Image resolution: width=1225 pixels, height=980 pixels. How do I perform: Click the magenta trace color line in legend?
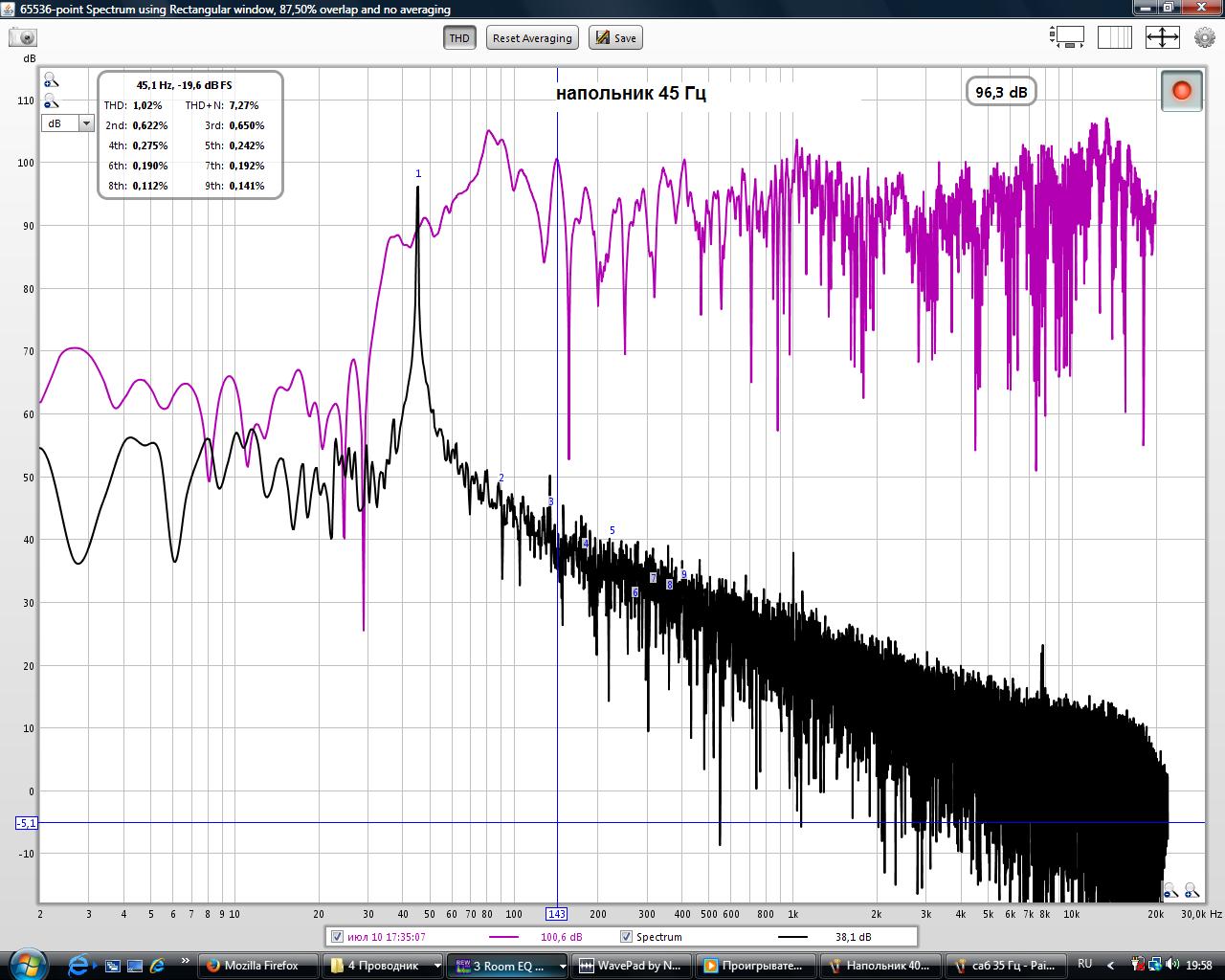pos(503,937)
